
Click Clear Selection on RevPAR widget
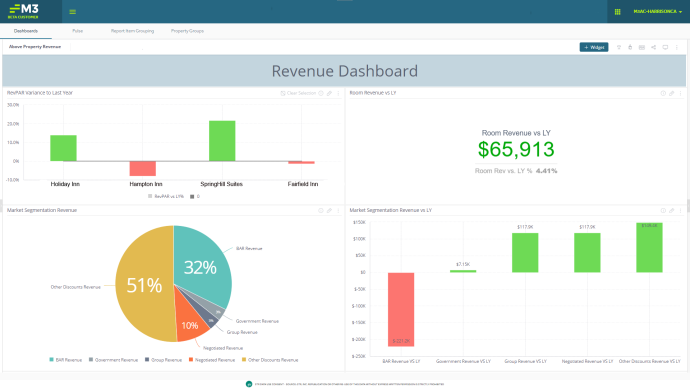298,93
